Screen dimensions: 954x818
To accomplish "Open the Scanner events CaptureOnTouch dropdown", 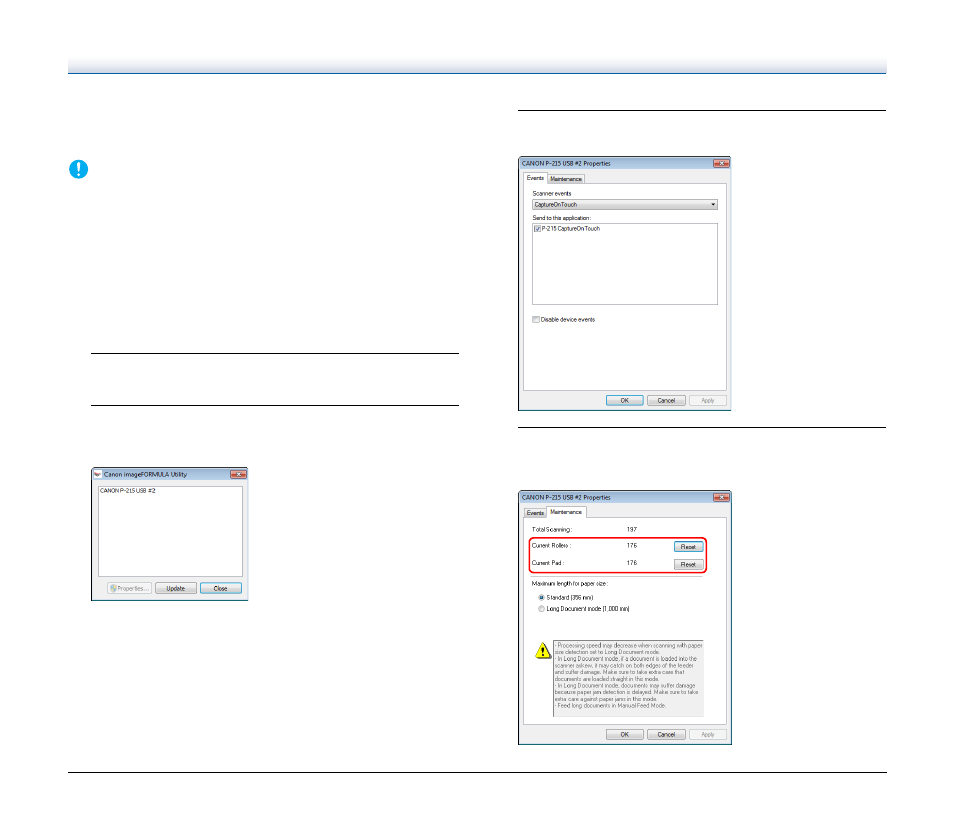I will [625, 204].
